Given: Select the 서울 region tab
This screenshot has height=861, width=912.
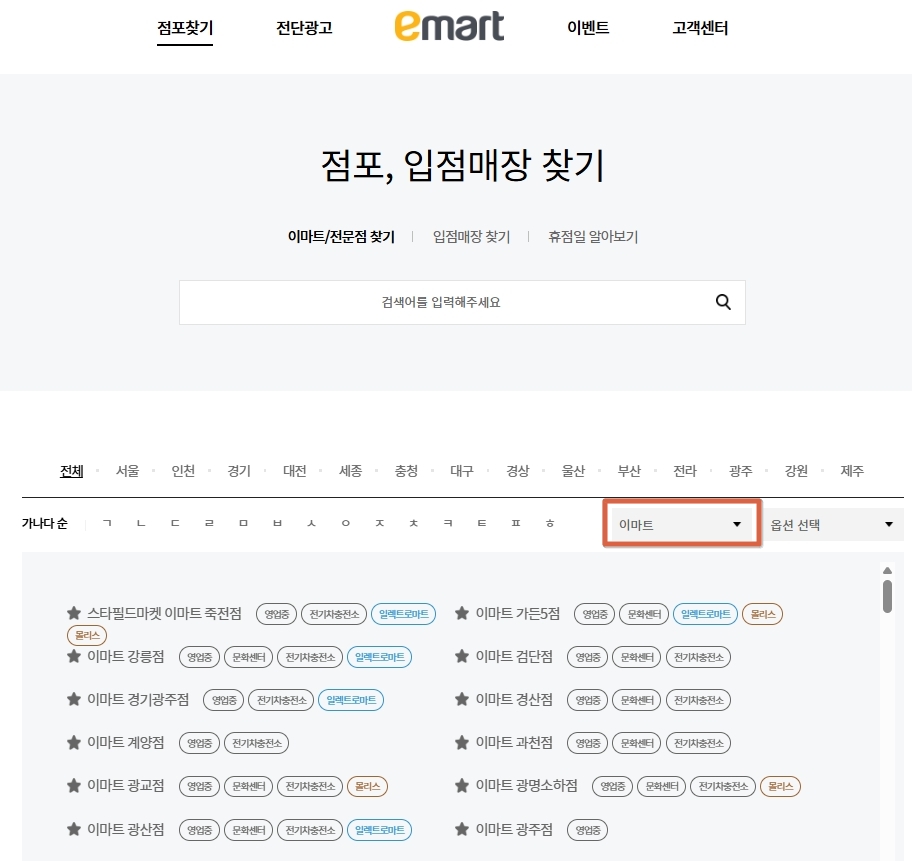Looking at the screenshot, I should pyautogui.click(x=127, y=471).
